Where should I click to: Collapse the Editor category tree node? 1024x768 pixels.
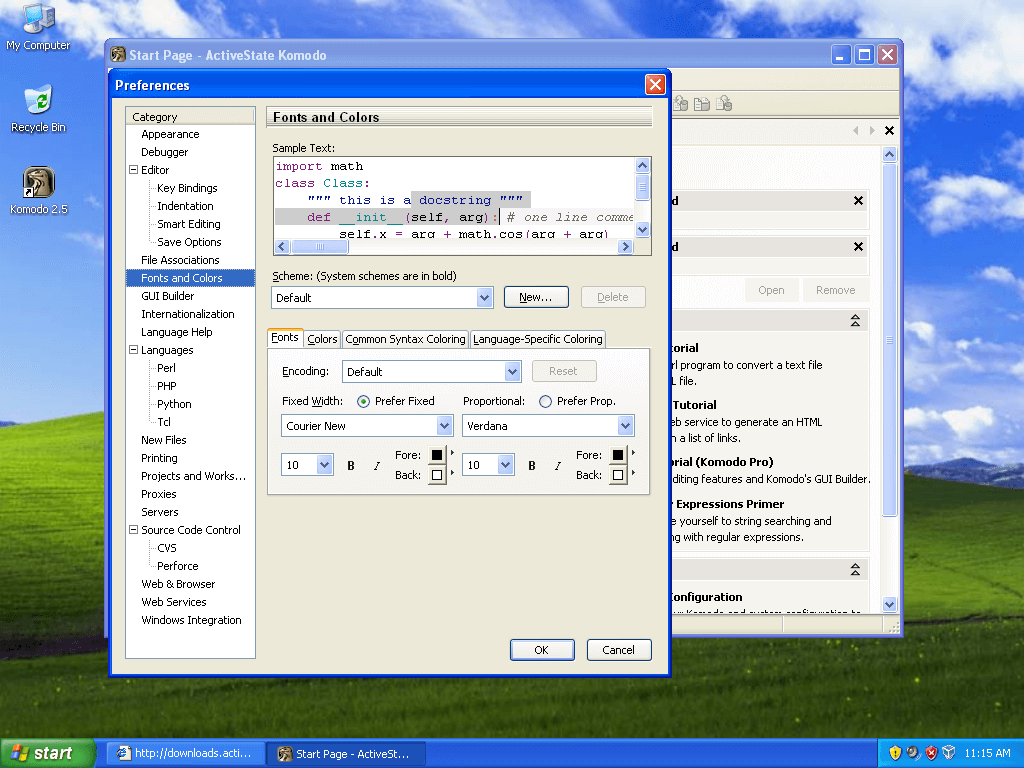point(133,170)
